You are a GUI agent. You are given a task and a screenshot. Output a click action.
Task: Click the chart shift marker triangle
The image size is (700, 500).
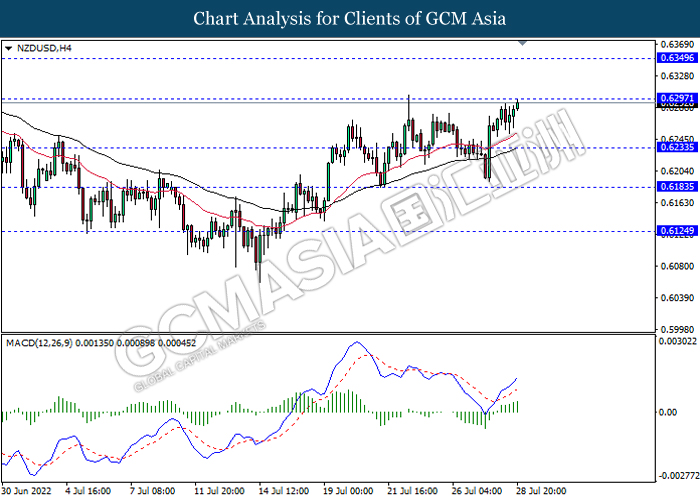[x=522, y=43]
